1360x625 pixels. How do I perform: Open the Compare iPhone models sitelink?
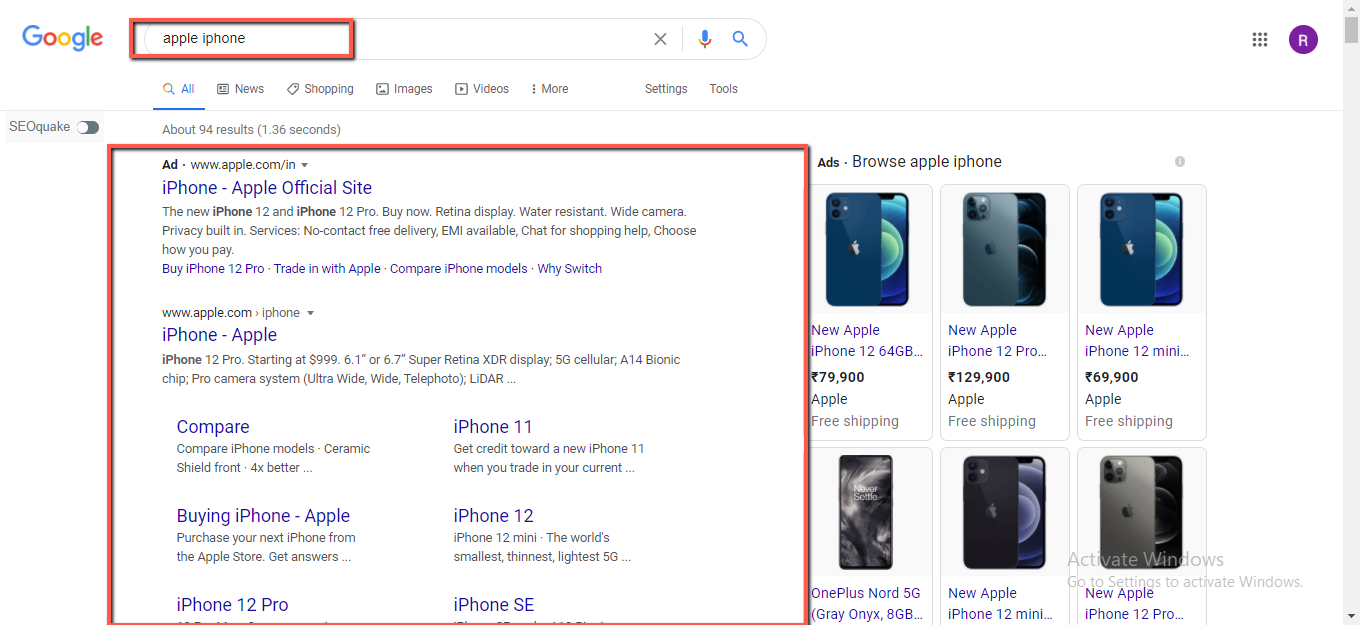[459, 269]
